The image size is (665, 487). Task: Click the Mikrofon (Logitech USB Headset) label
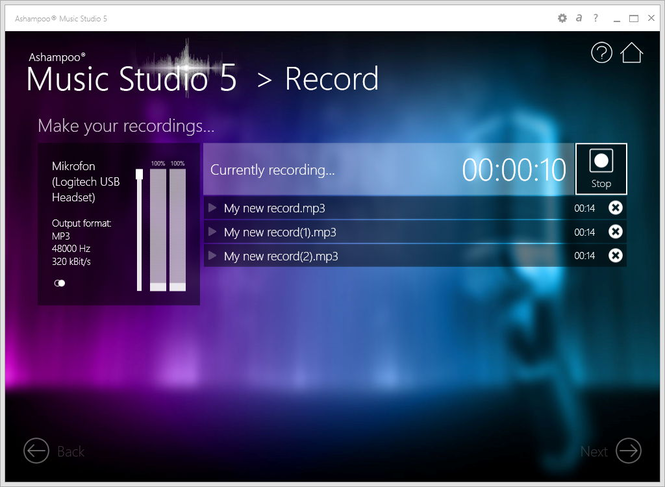[x=86, y=182]
